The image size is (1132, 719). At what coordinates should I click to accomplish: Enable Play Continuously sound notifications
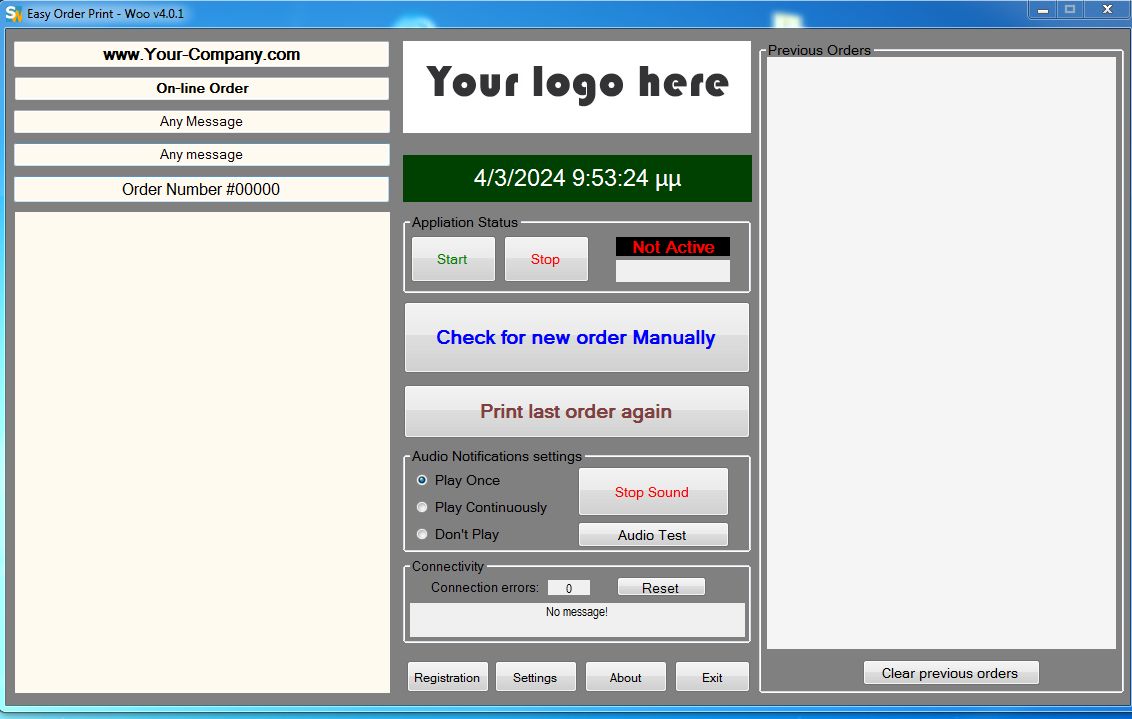[x=422, y=507]
